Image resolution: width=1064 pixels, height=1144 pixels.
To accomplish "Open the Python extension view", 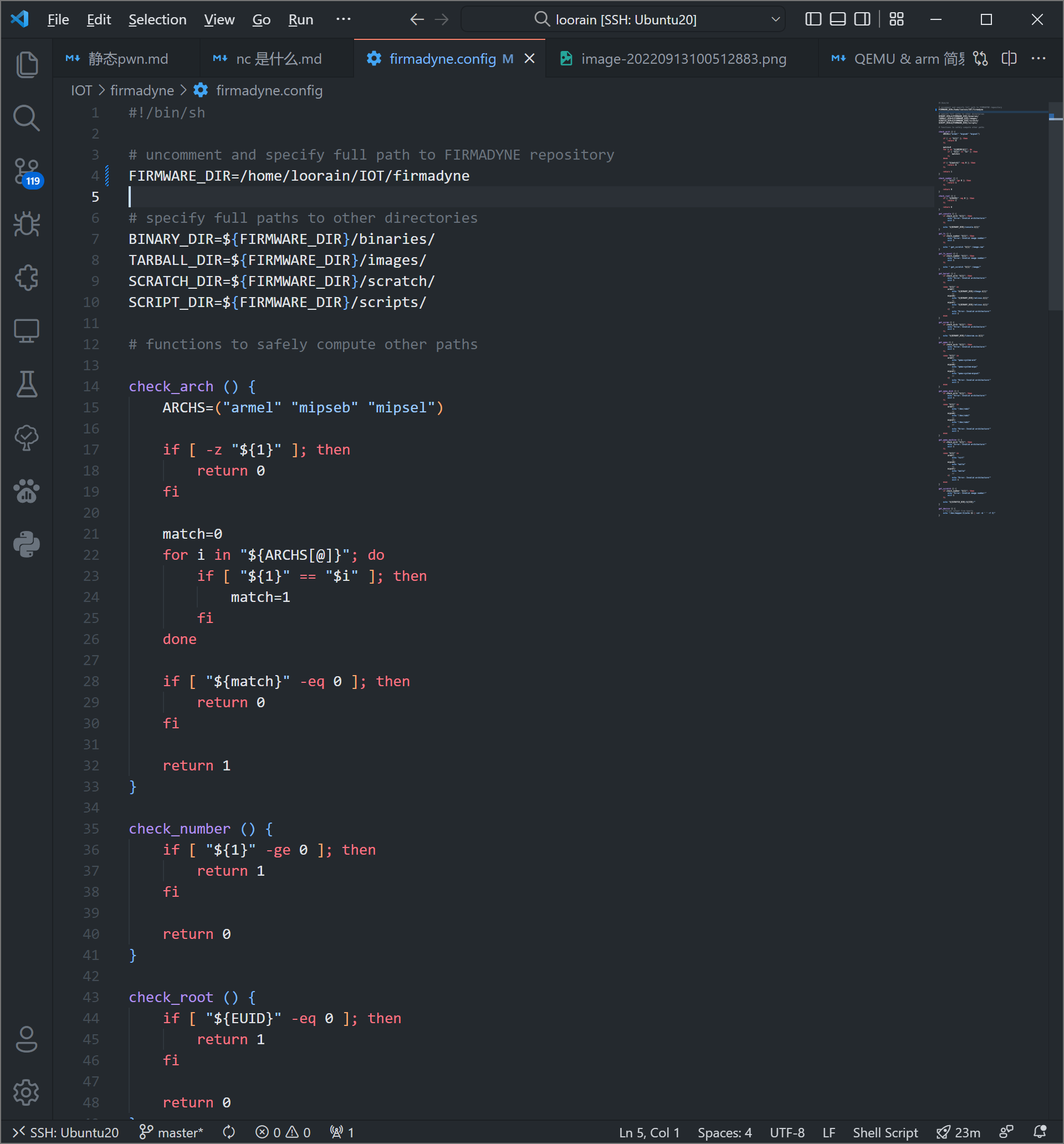I will pyautogui.click(x=27, y=544).
